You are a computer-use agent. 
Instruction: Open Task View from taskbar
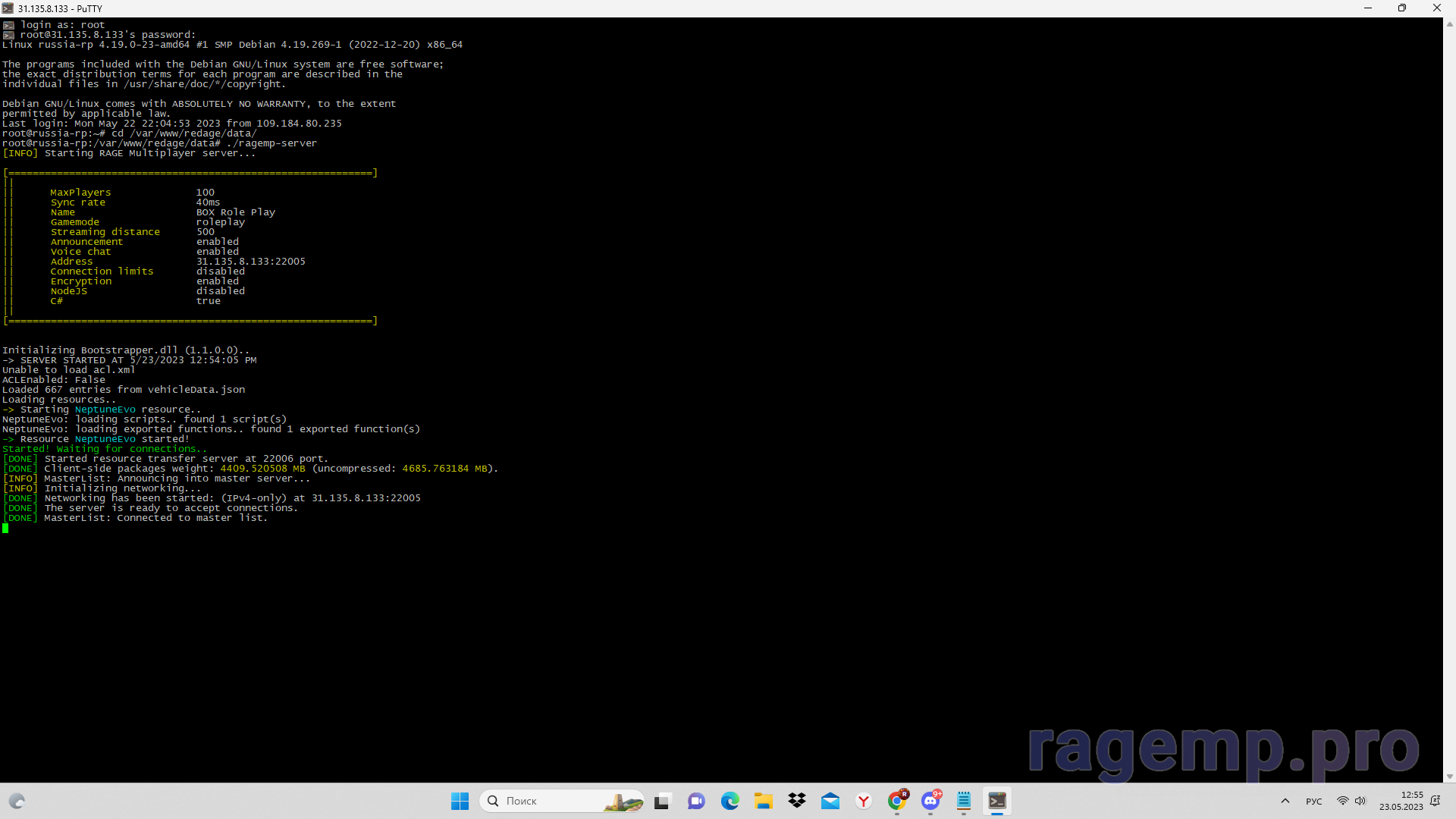(x=663, y=801)
